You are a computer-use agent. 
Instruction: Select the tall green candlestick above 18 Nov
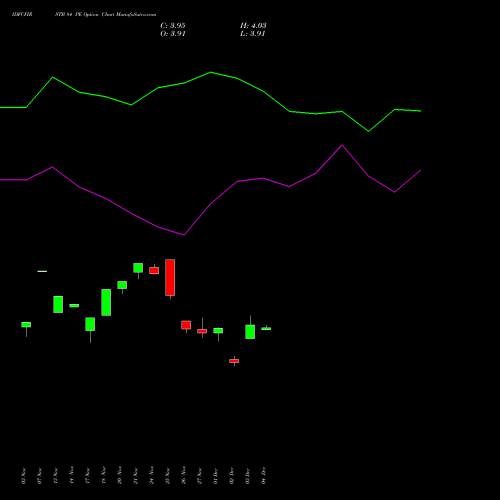click(x=106, y=302)
